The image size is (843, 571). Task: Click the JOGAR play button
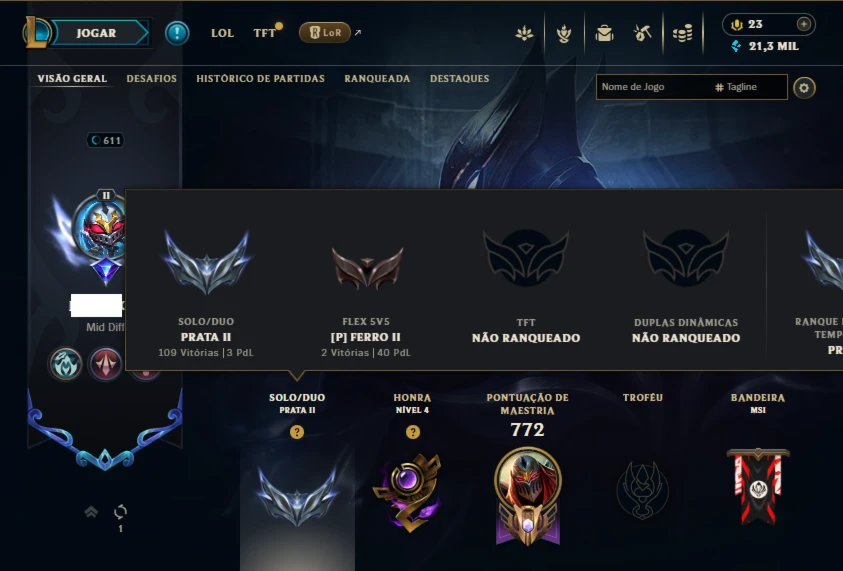[x=97, y=33]
